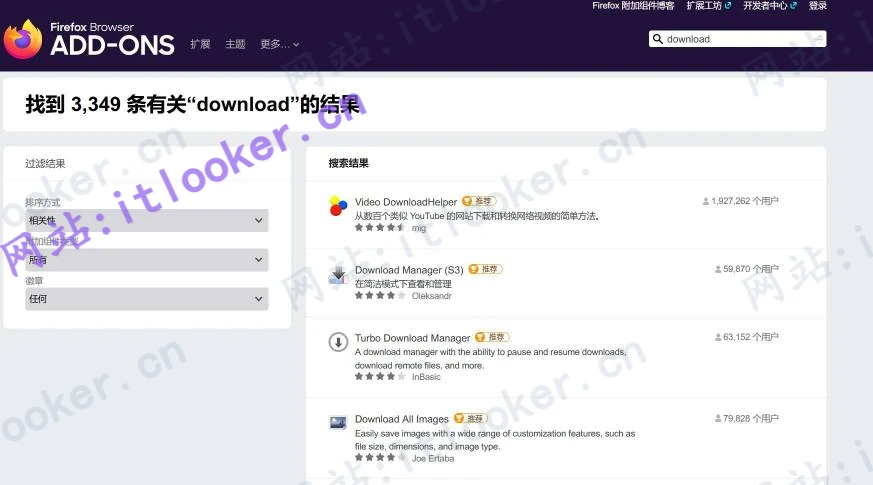The image size is (873, 485).
Task: Click recommended badge beside Download All Images
Action: [x=470, y=418]
